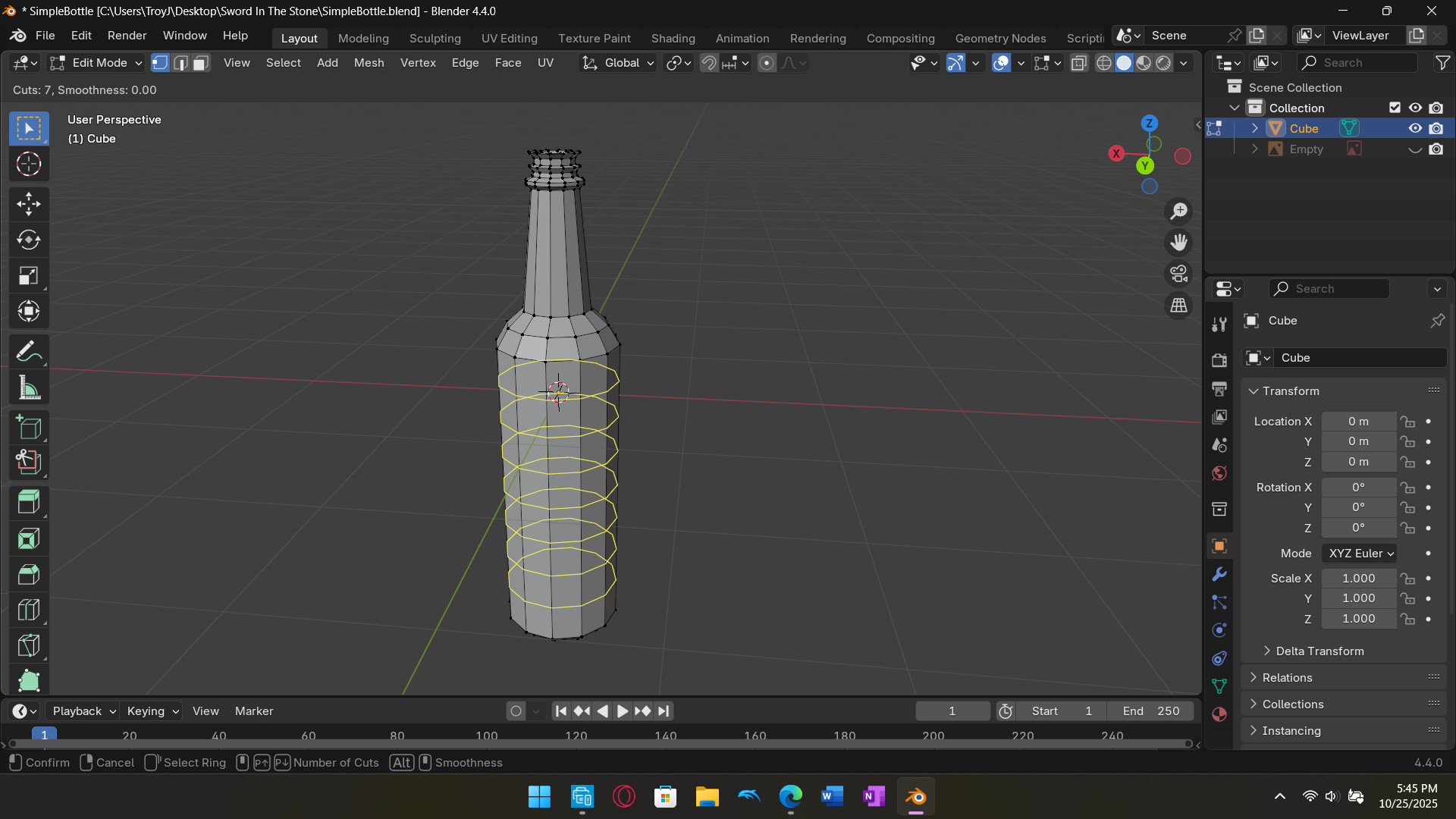This screenshot has height=819, width=1456.
Task: Play the animation
Action: [622, 711]
